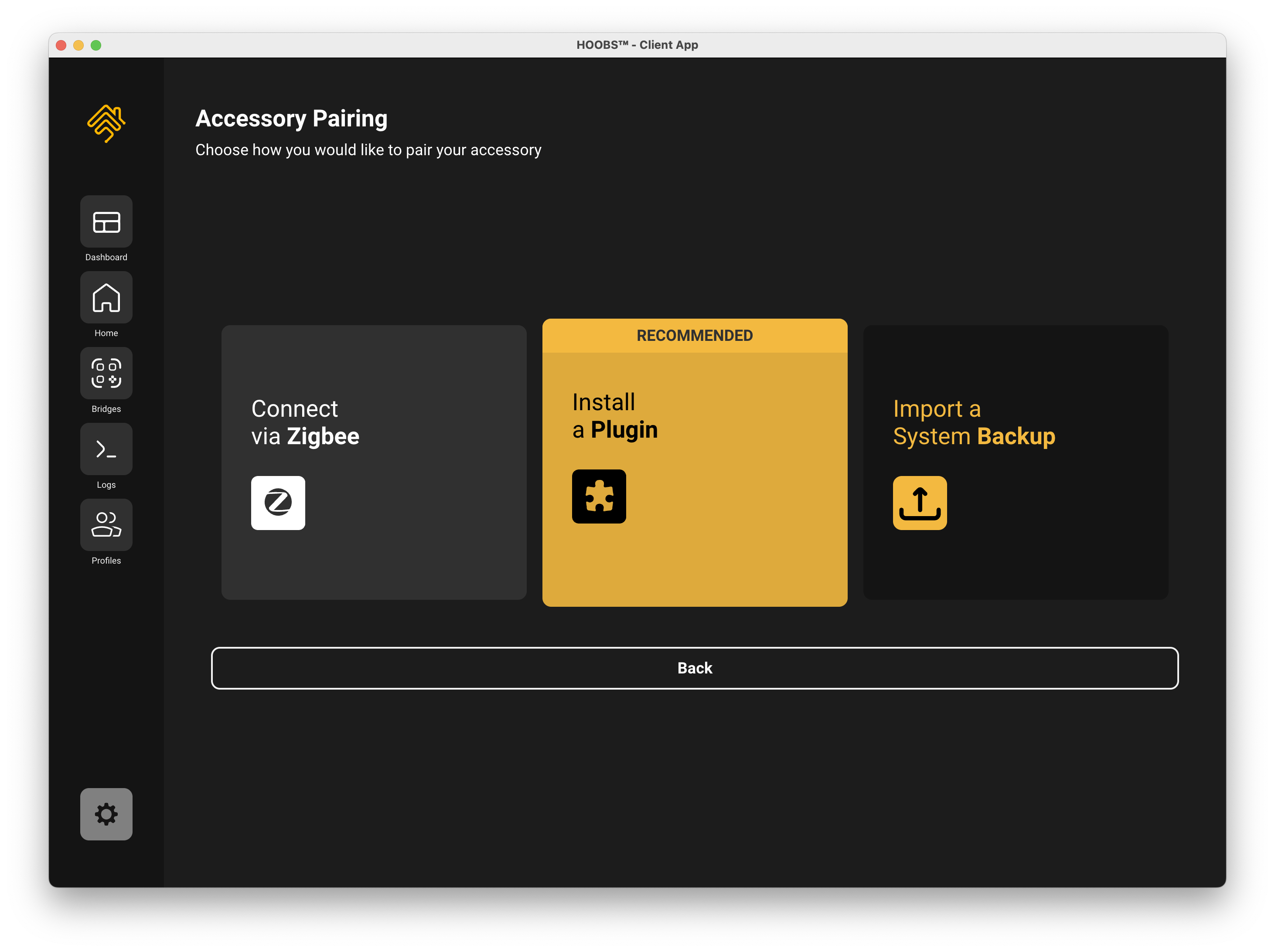Screen dimensions: 1275x952
Task: Click the RECOMMENDED banner
Action: click(x=695, y=335)
